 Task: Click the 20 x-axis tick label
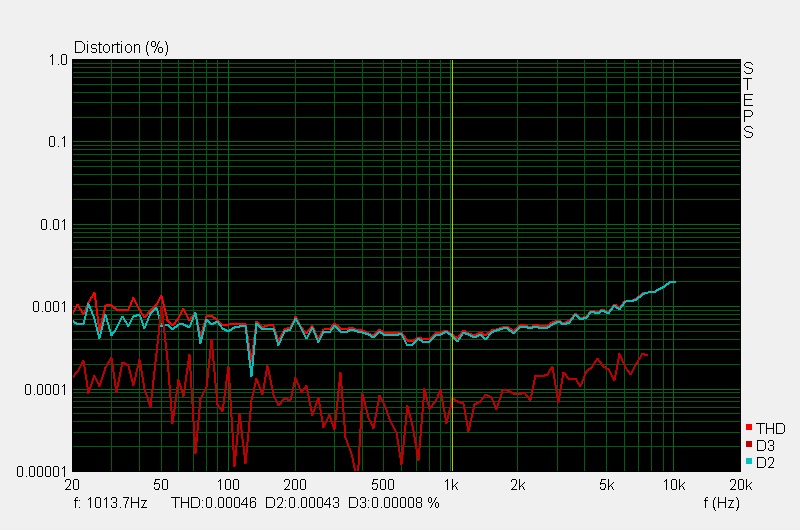click(x=72, y=485)
